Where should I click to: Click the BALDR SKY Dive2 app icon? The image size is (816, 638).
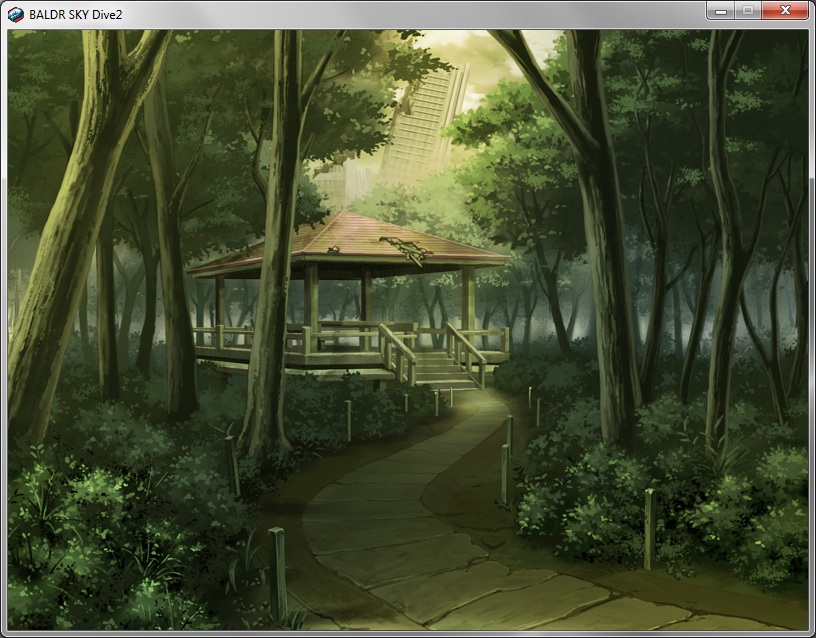(x=16, y=15)
